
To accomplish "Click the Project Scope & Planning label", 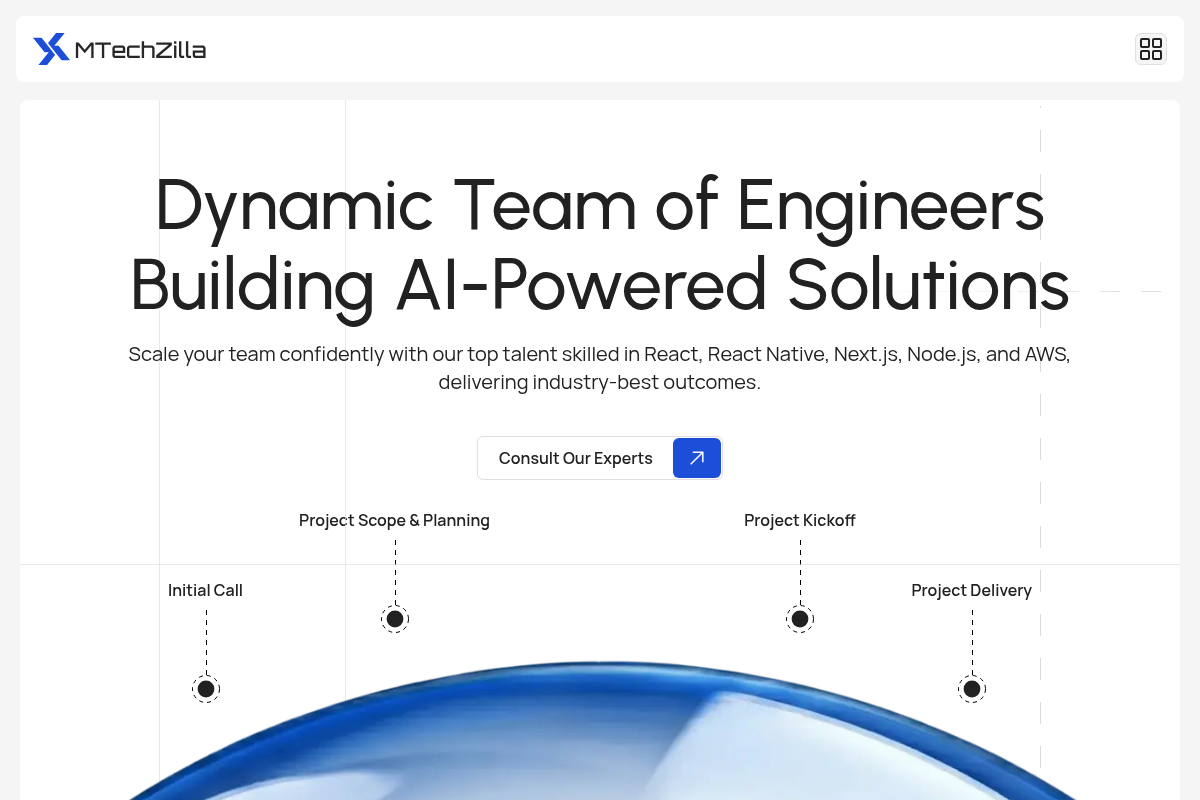I will (x=394, y=520).
